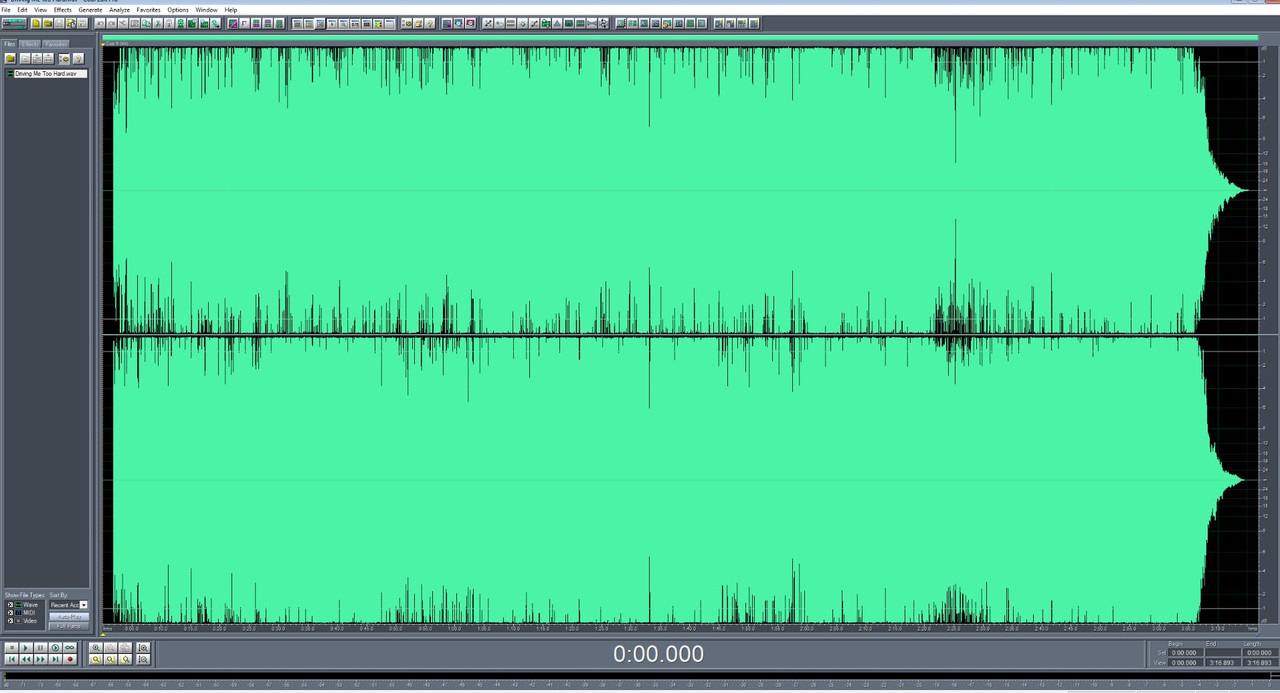The width and height of the screenshot is (1280, 693).
Task: Zoom to left edge of selection icon
Action: click(111, 659)
